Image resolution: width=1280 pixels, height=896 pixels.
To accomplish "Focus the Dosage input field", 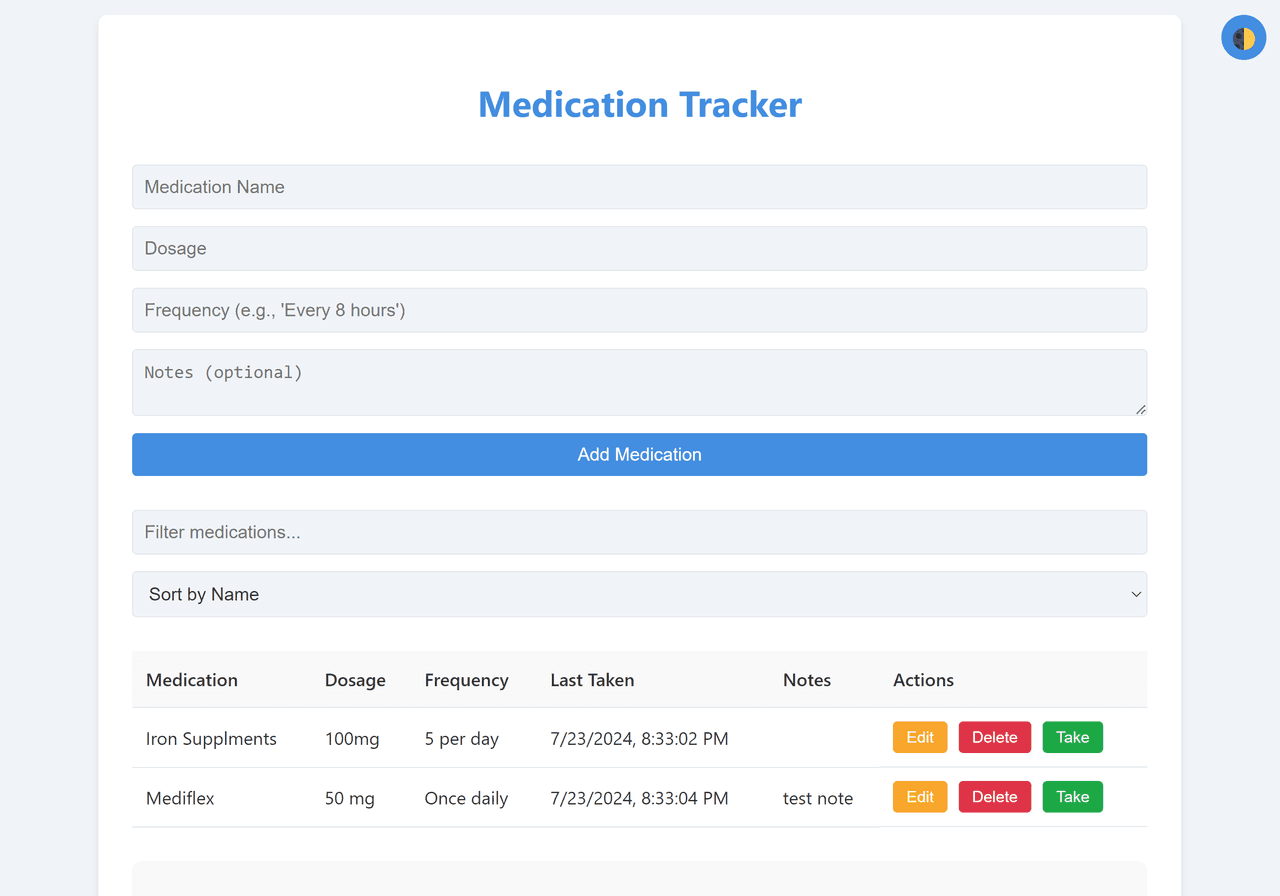I will click(x=639, y=248).
